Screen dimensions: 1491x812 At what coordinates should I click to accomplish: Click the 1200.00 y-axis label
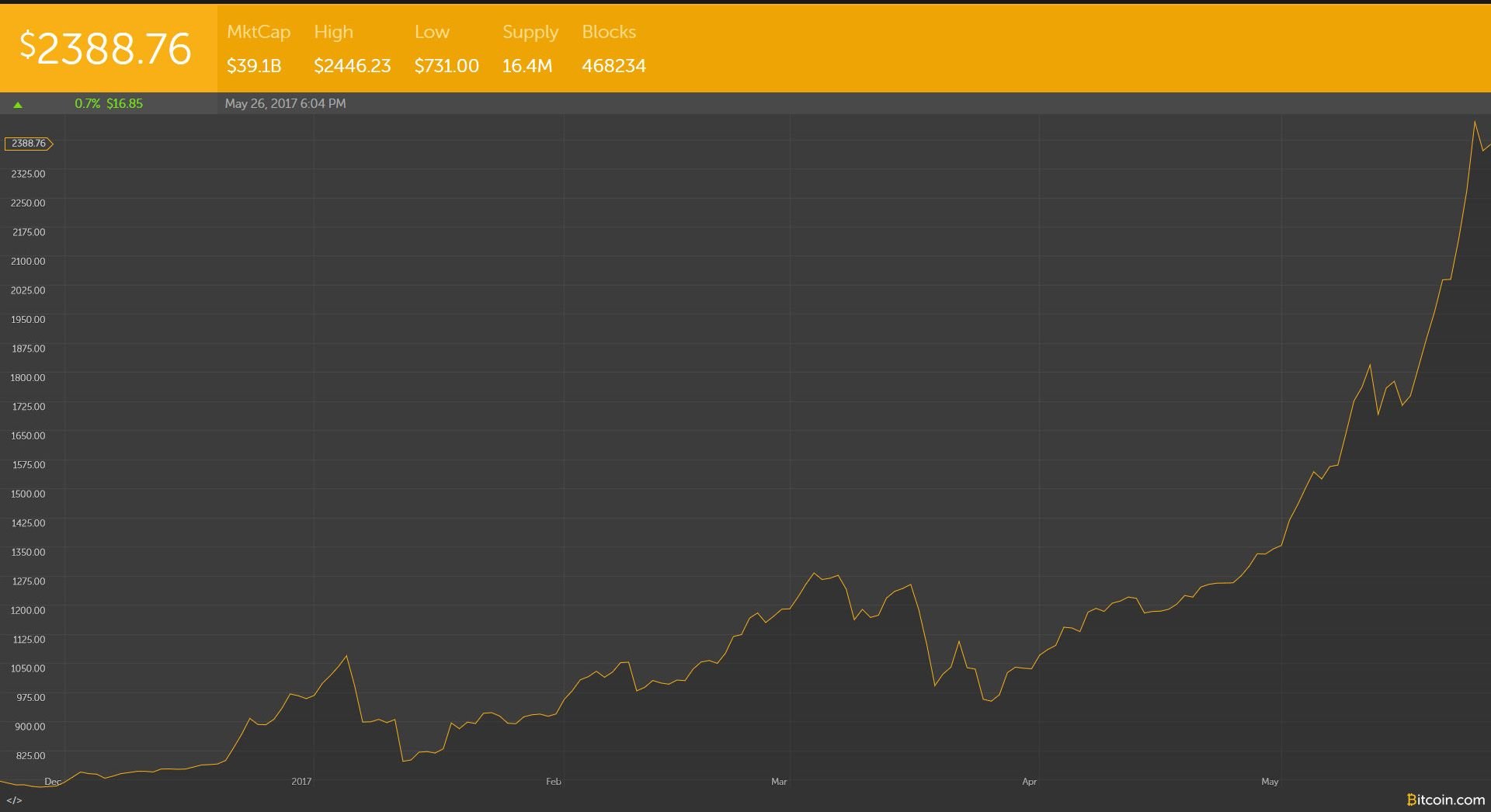tap(28, 610)
